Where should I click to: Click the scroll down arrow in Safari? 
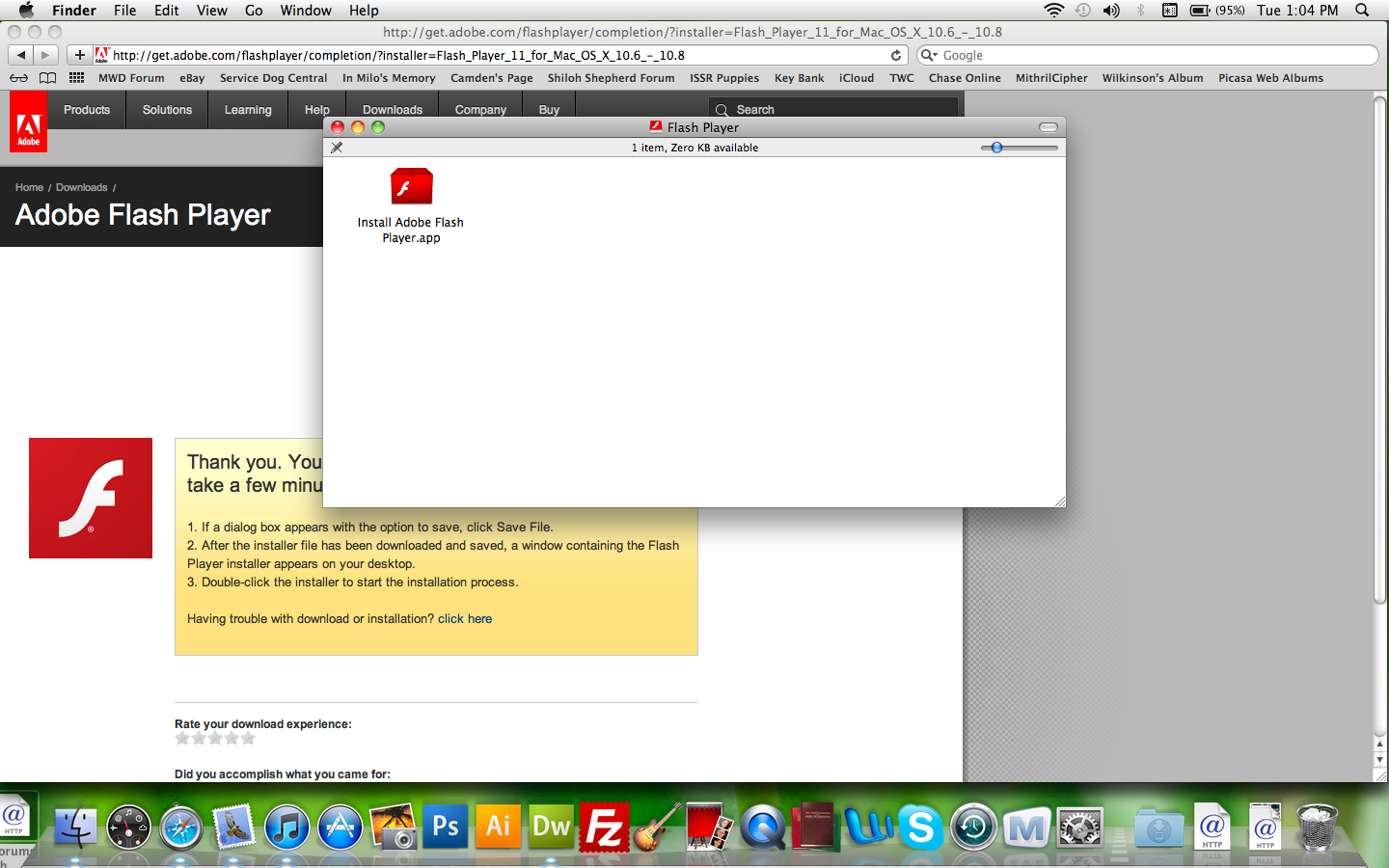click(1379, 760)
